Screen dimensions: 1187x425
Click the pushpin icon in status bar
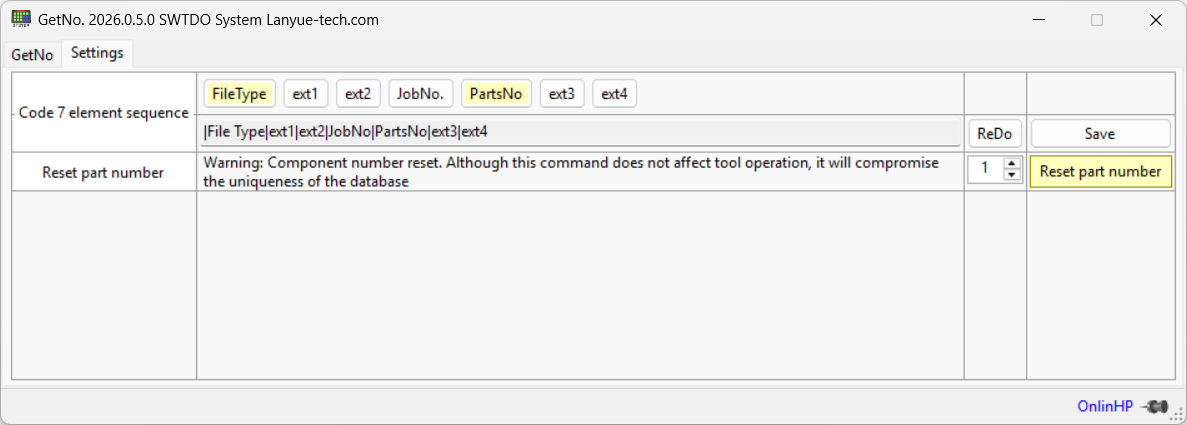(1156, 406)
